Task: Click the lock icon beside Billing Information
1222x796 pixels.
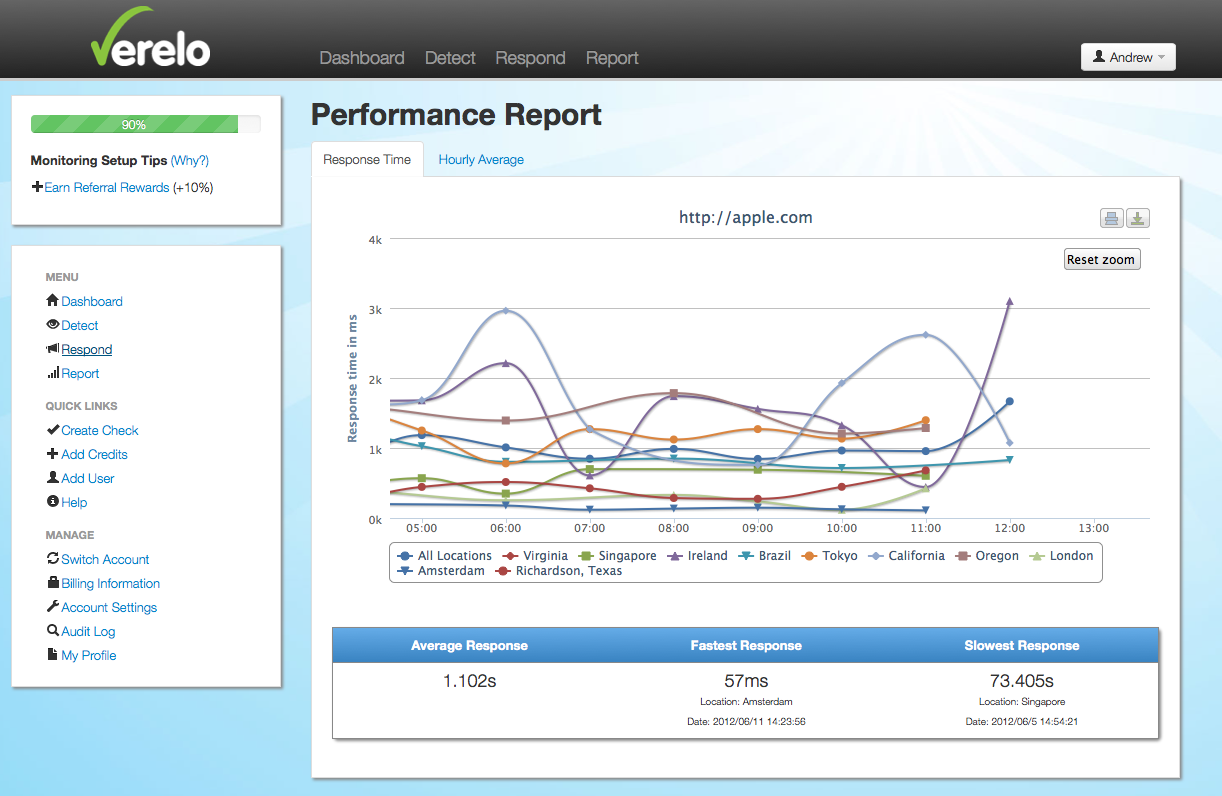Action: coord(53,583)
